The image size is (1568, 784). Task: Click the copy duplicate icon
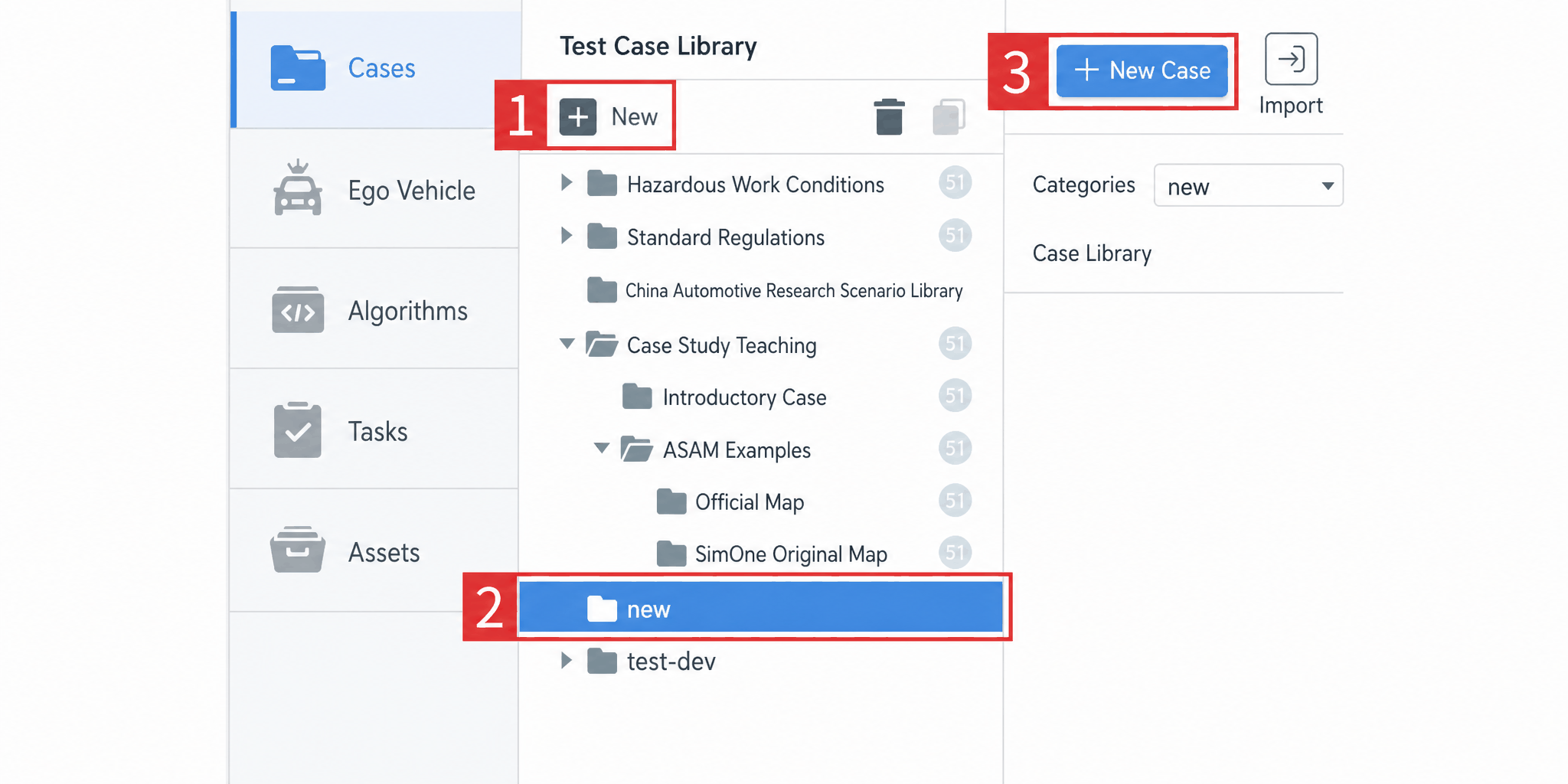(x=949, y=117)
